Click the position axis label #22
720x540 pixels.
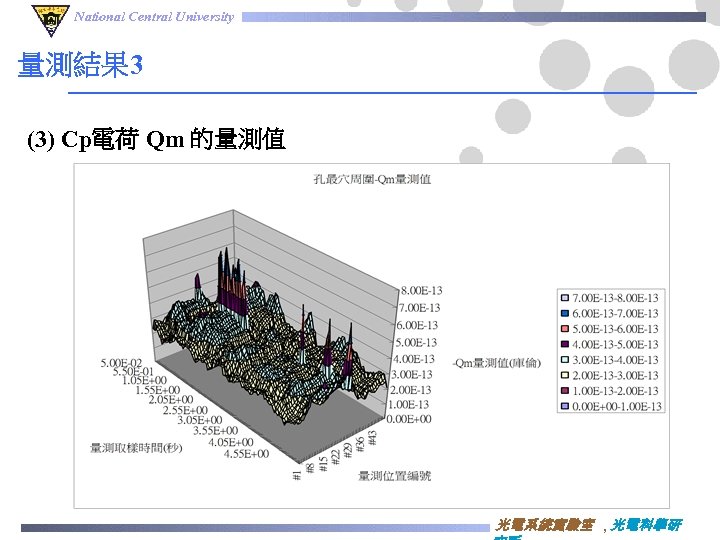coord(336,456)
